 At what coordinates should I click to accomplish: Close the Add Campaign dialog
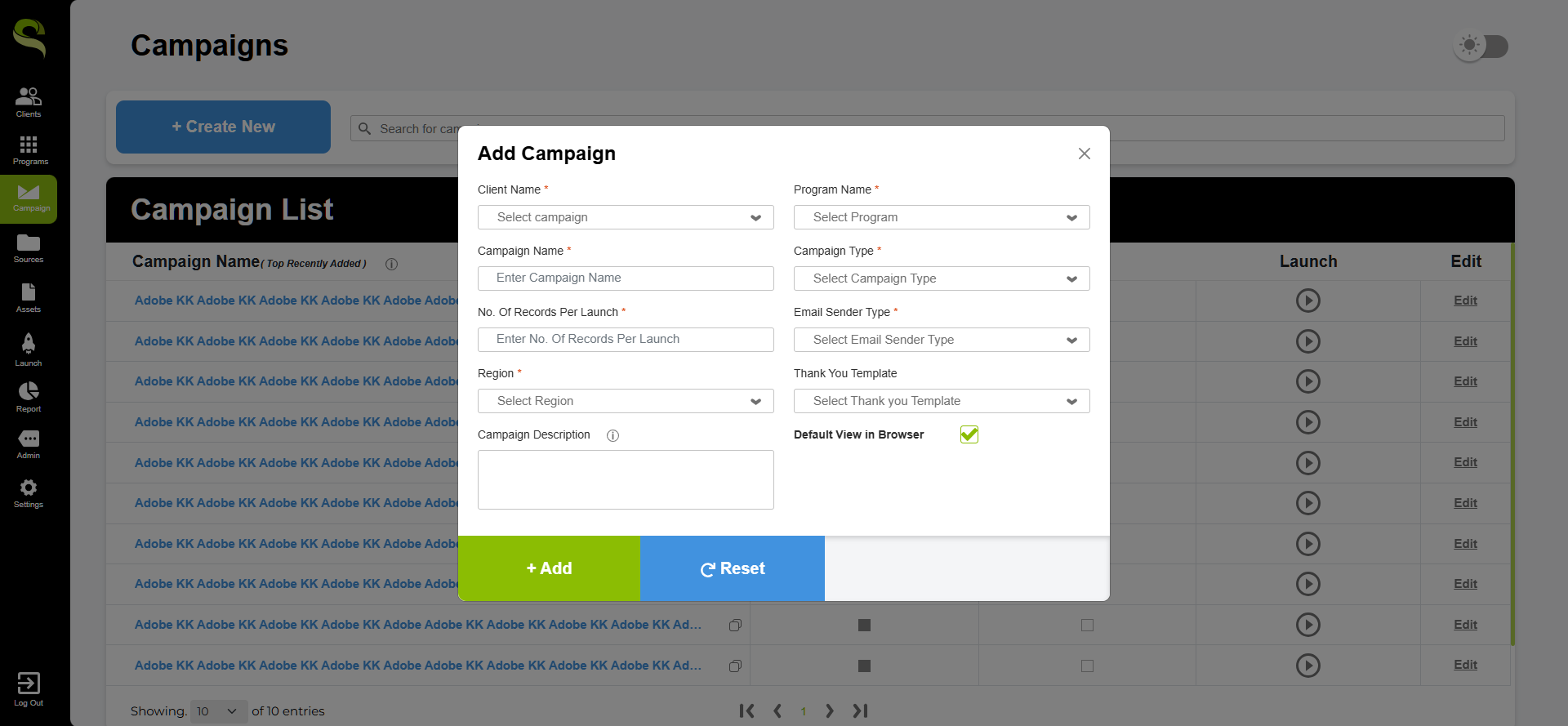(1084, 154)
